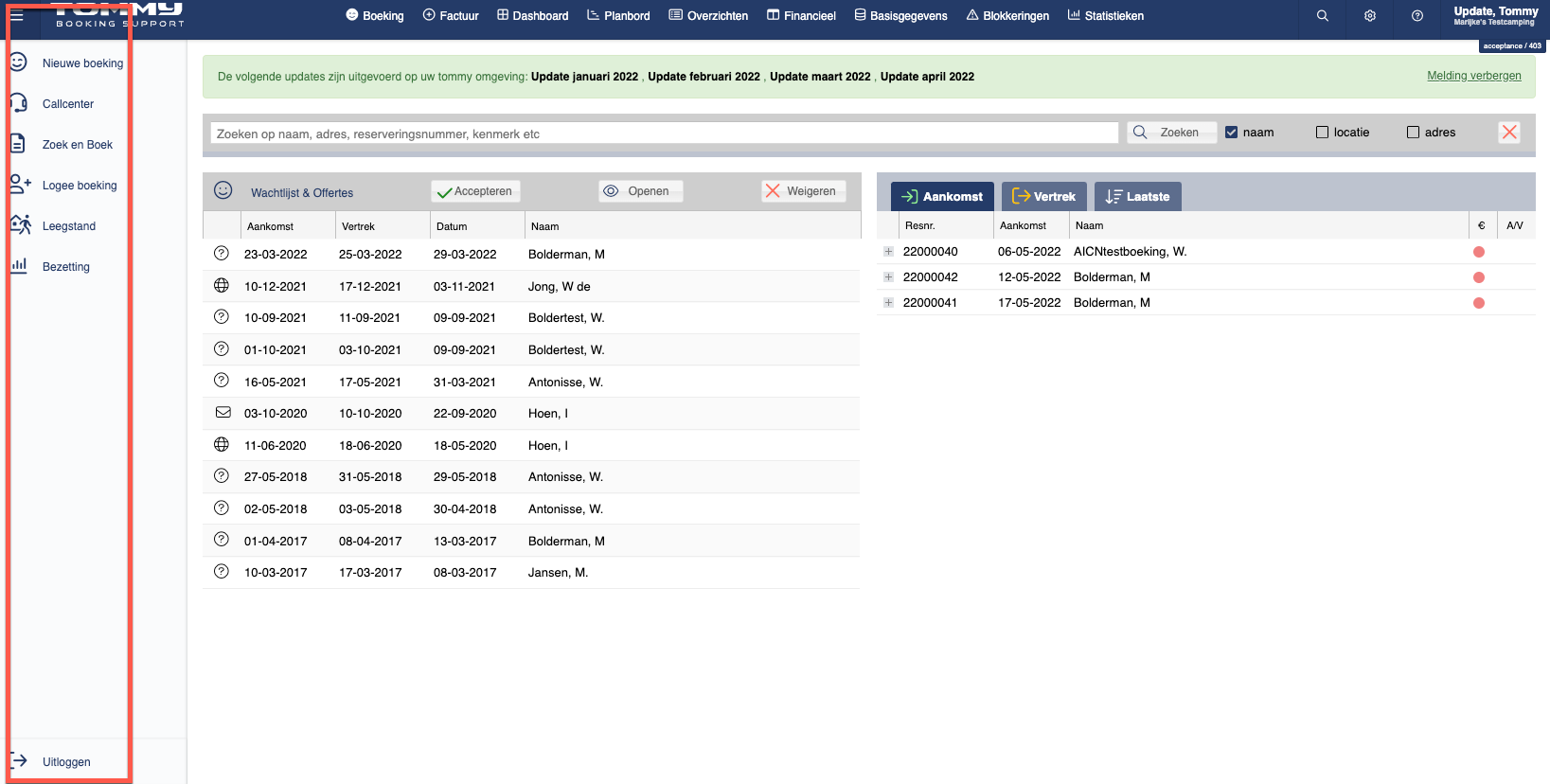Click the Update januari 2022 link
This screenshot has height=784, width=1550.
point(584,77)
